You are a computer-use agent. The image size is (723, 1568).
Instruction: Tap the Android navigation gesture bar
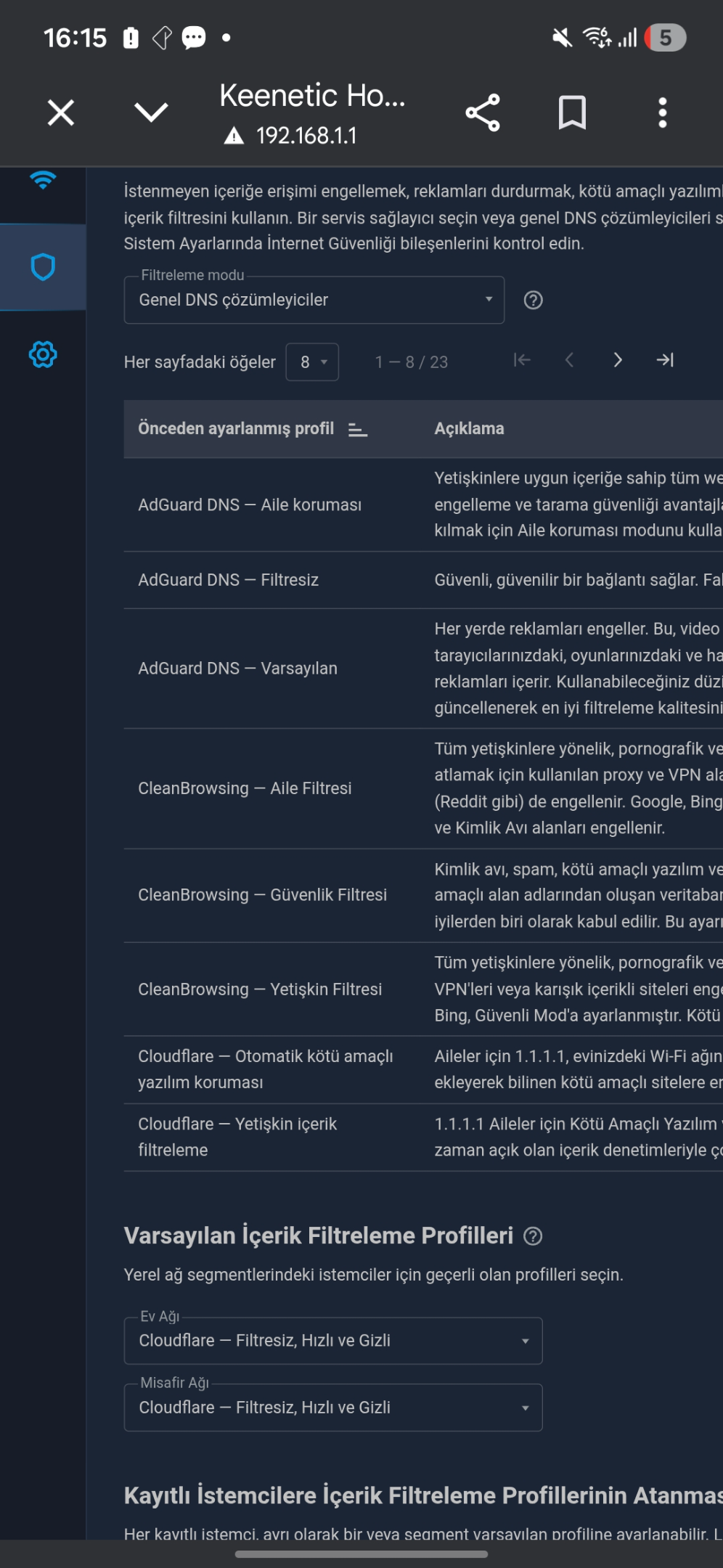361,1554
